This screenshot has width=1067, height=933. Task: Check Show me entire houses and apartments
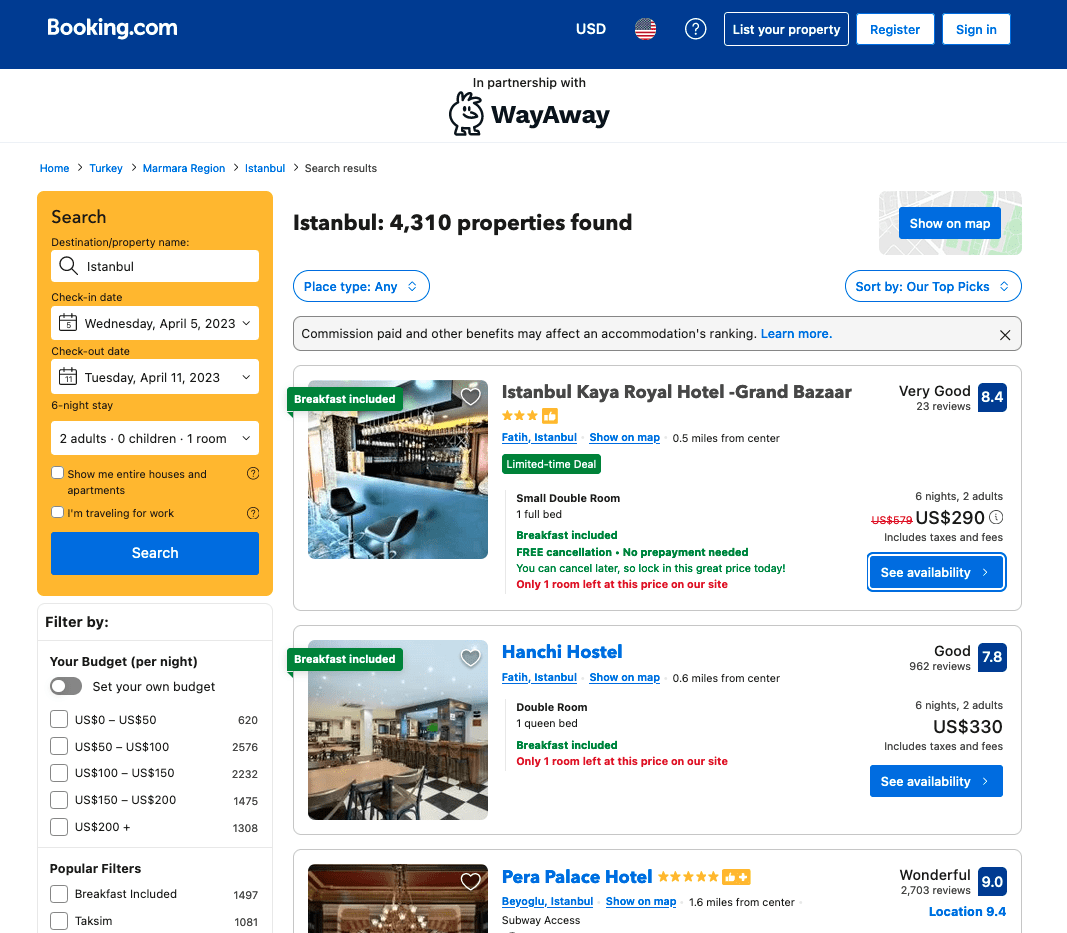click(x=58, y=473)
